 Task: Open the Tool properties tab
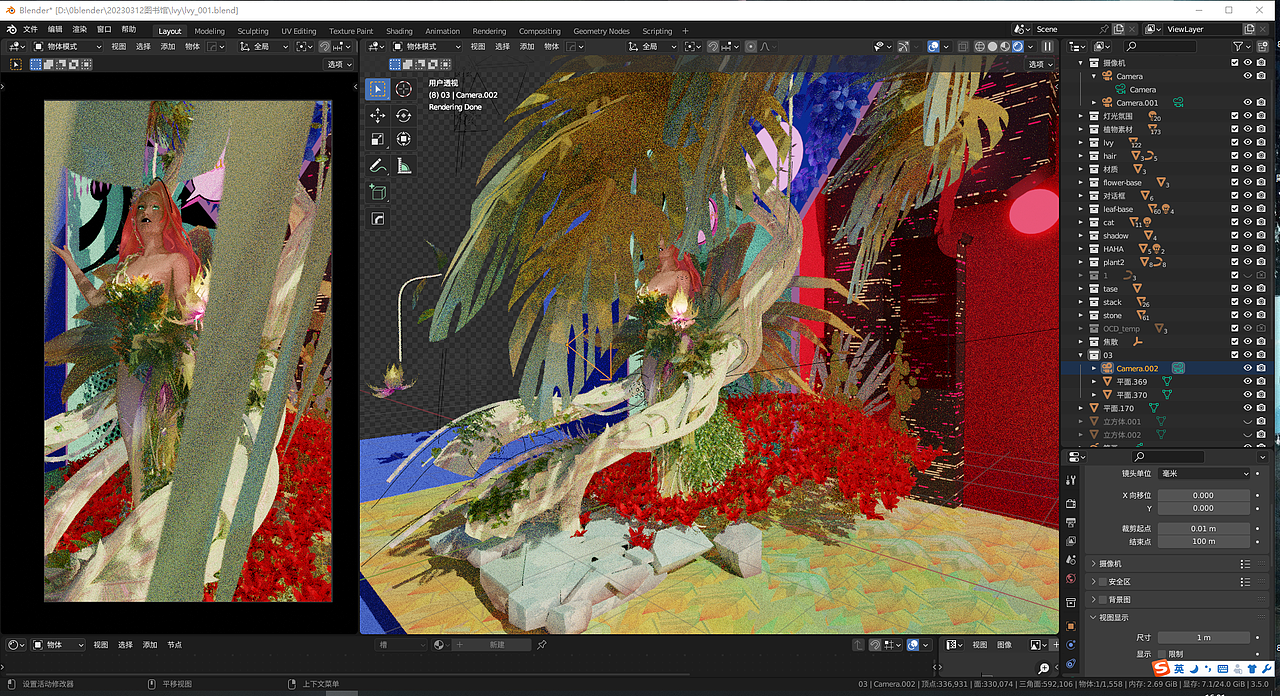point(1071,480)
